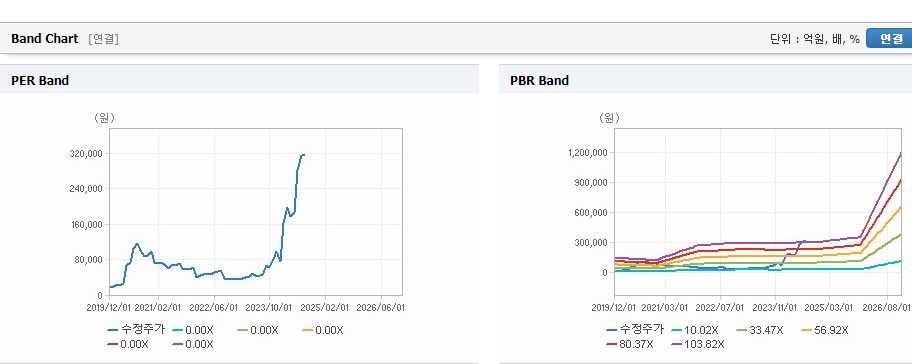Screen dimensions: 912x364
Task: Toggle 수정주가 legend in PER Band chart
Action: 137,330
